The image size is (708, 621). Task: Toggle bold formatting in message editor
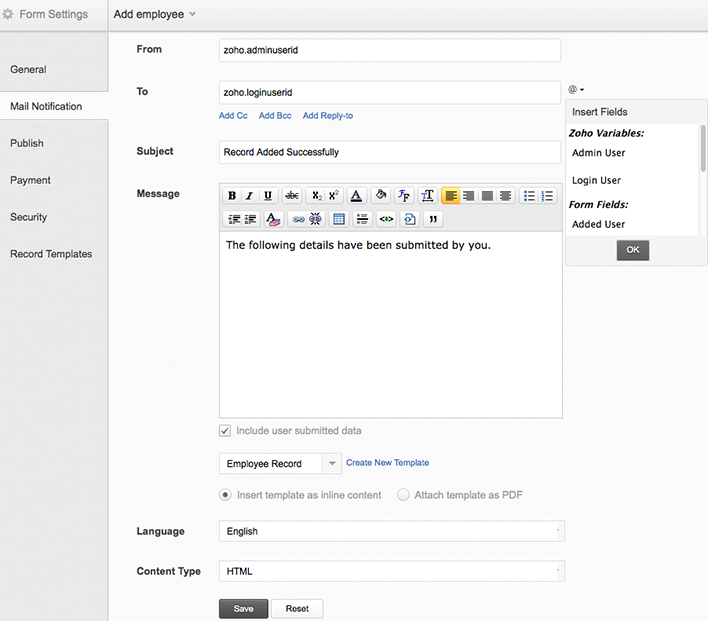click(232, 196)
